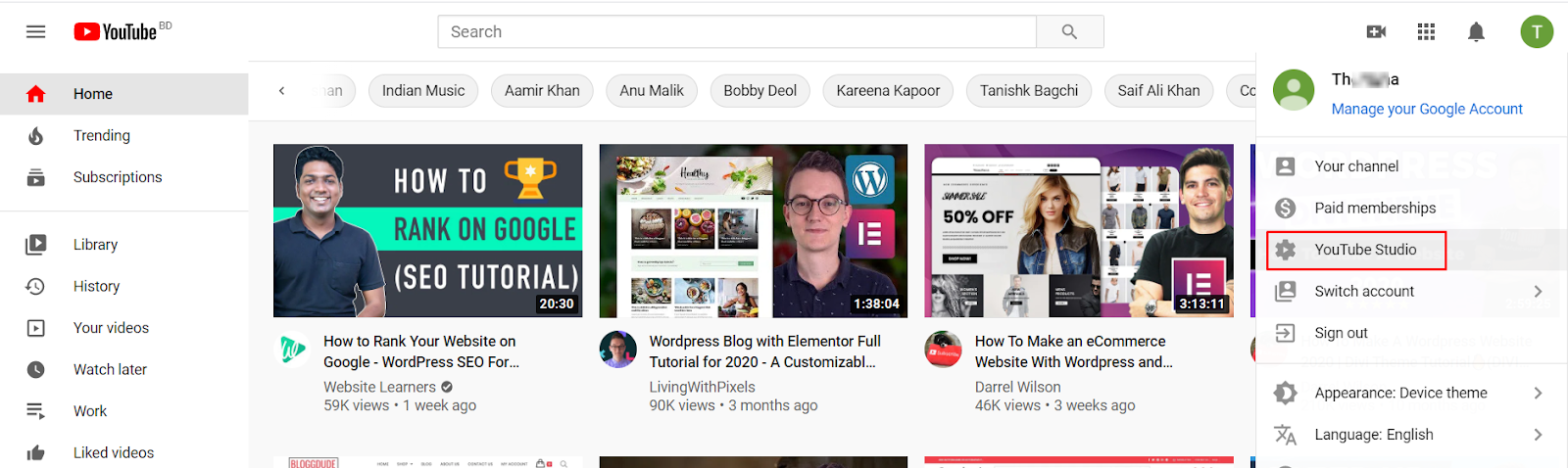1568x468 pixels.
Task: Open the Rank on Google SEO thumbnail
Action: (x=427, y=230)
